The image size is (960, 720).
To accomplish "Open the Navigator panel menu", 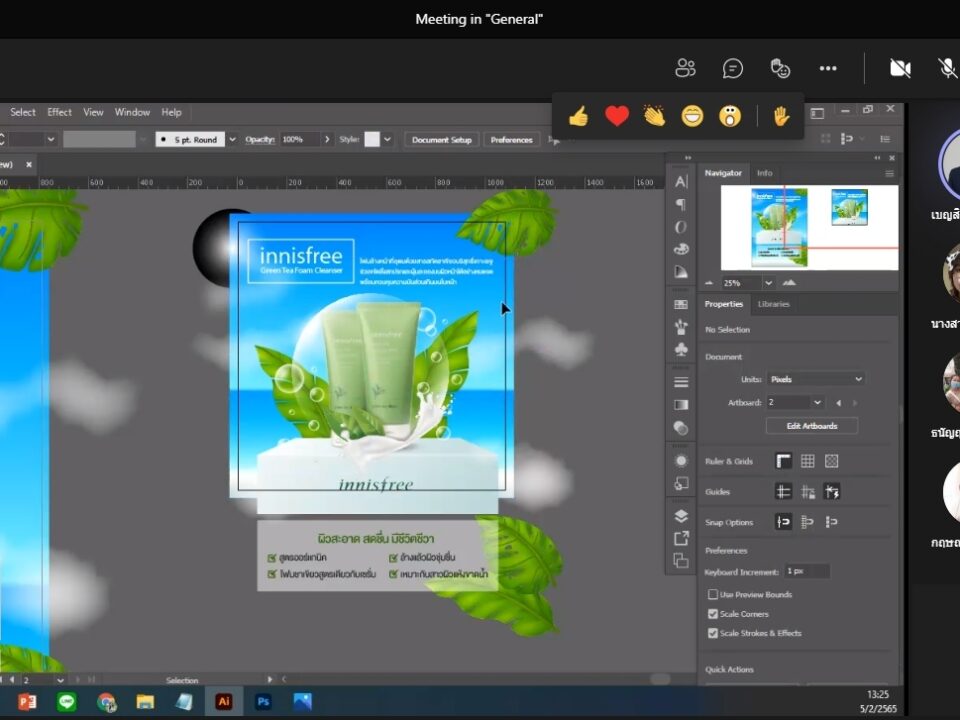I will tap(889, 174).
